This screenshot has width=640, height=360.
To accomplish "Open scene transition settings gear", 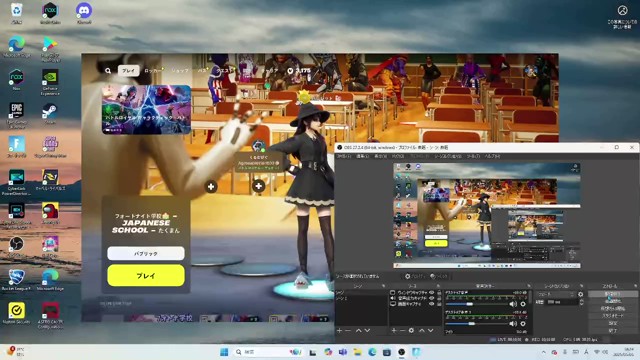I will click(x=581, y=294).
